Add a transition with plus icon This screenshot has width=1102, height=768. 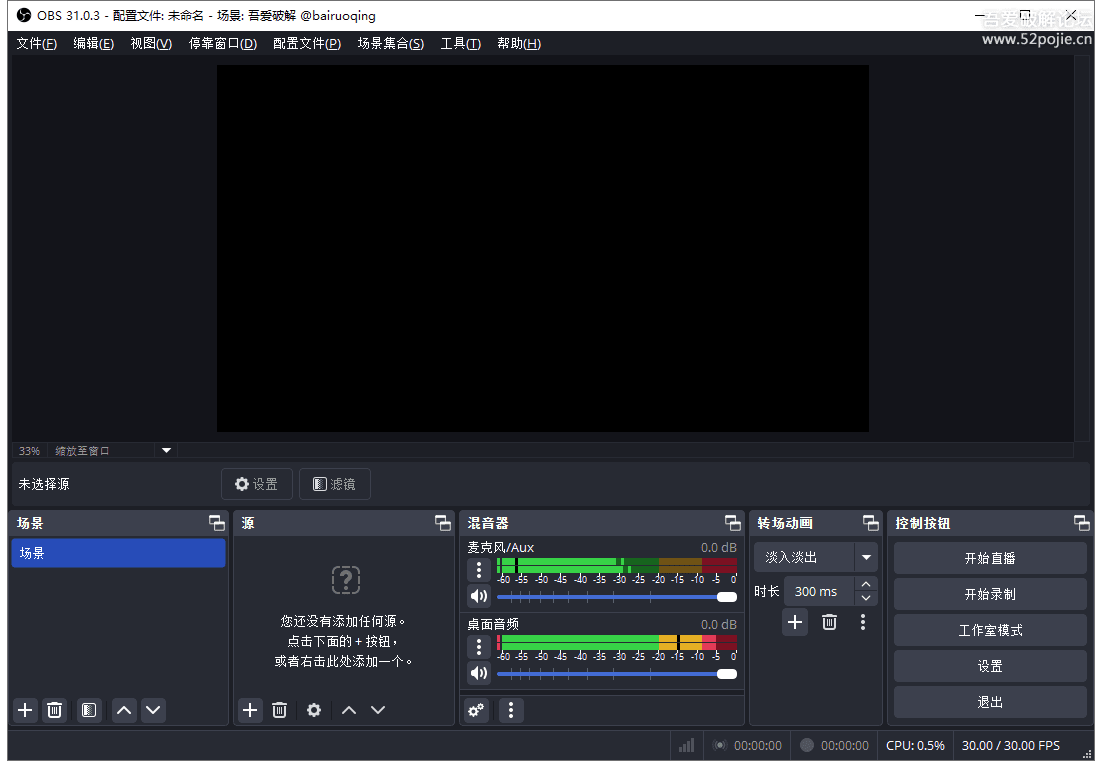[x=795, y=622]
